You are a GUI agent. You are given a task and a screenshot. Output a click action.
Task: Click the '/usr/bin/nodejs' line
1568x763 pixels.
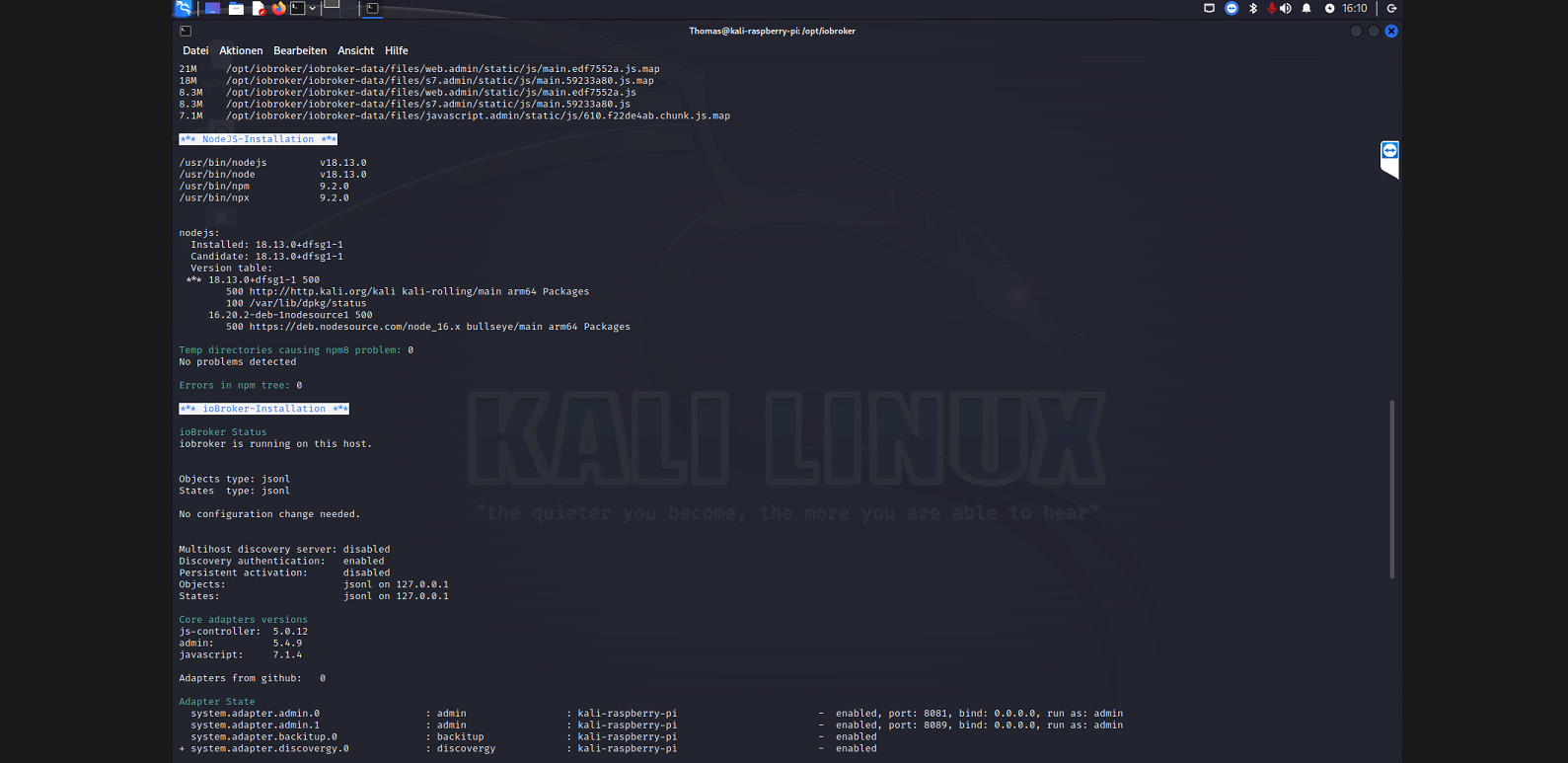[272, 163]
